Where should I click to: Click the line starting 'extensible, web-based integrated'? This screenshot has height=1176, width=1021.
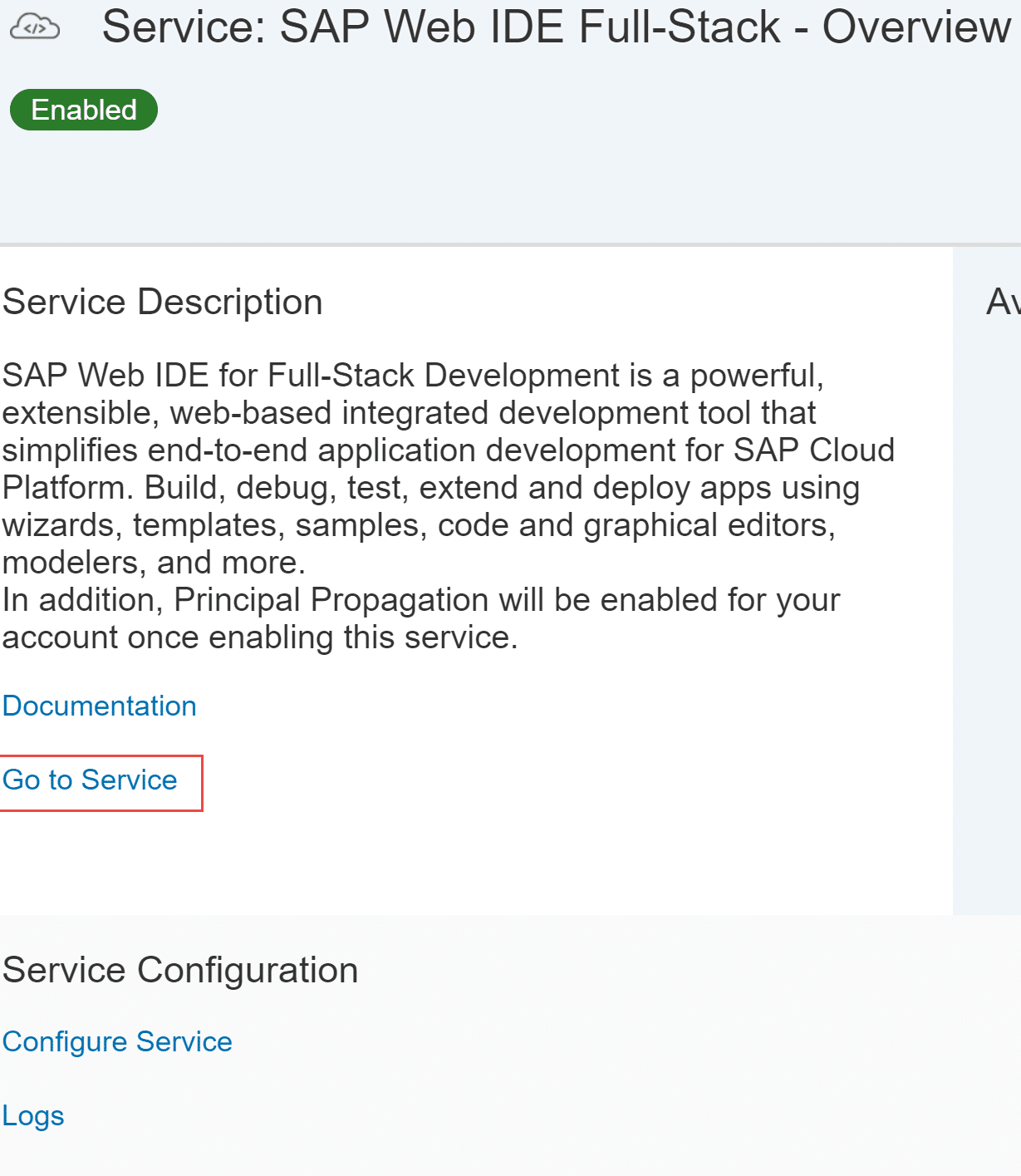(x=408, y=413)
